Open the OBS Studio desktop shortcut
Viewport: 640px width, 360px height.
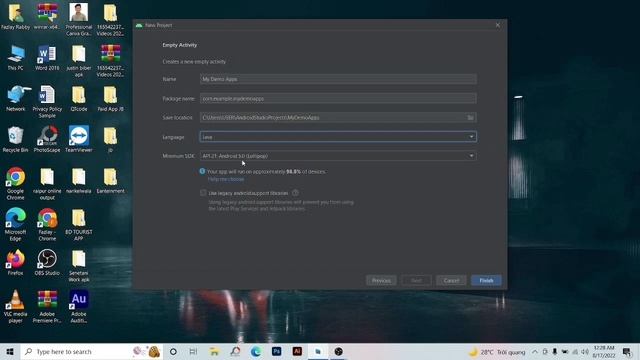point(47,262)
